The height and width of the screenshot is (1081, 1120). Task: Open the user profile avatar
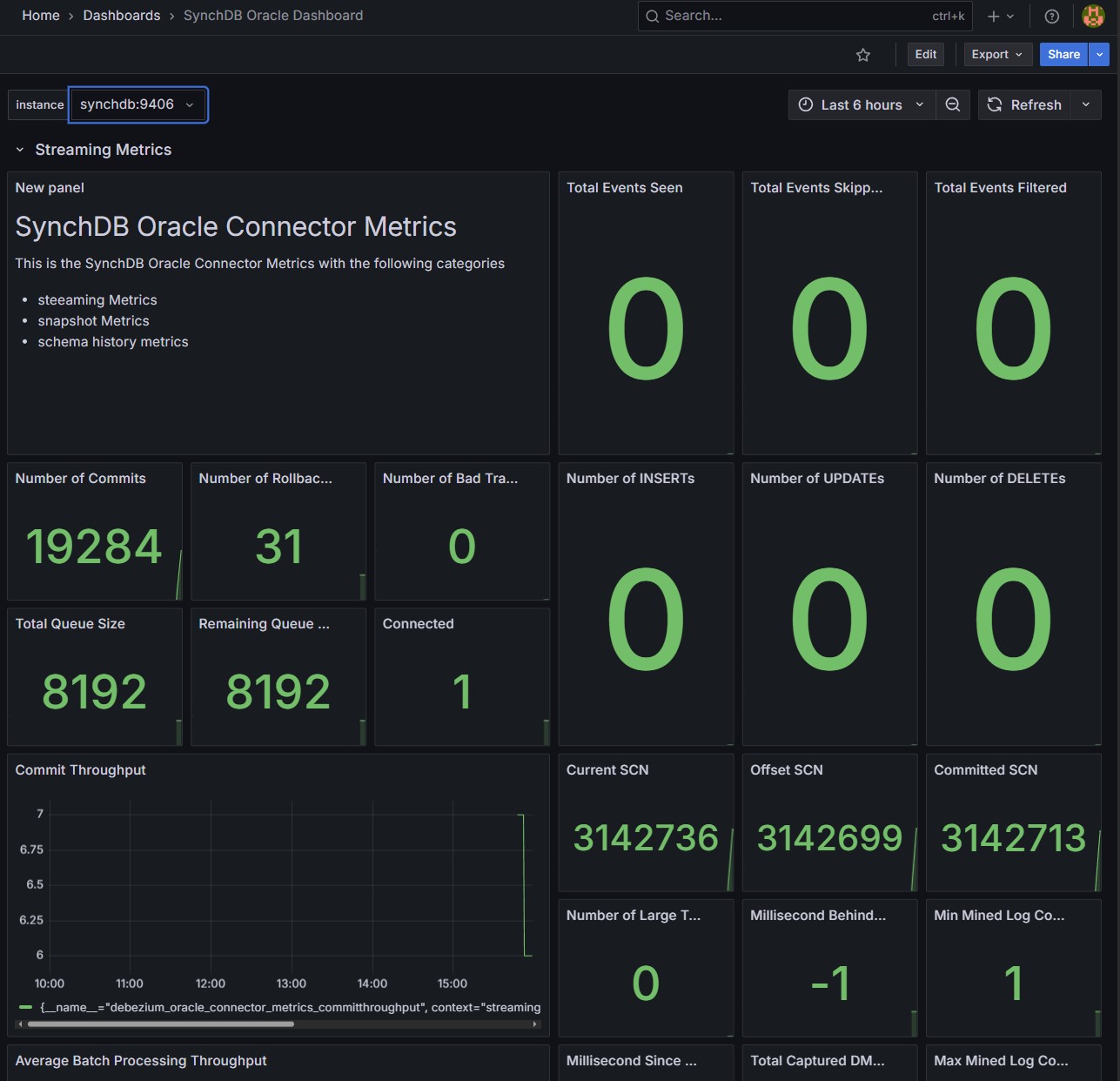(1092, 16)
